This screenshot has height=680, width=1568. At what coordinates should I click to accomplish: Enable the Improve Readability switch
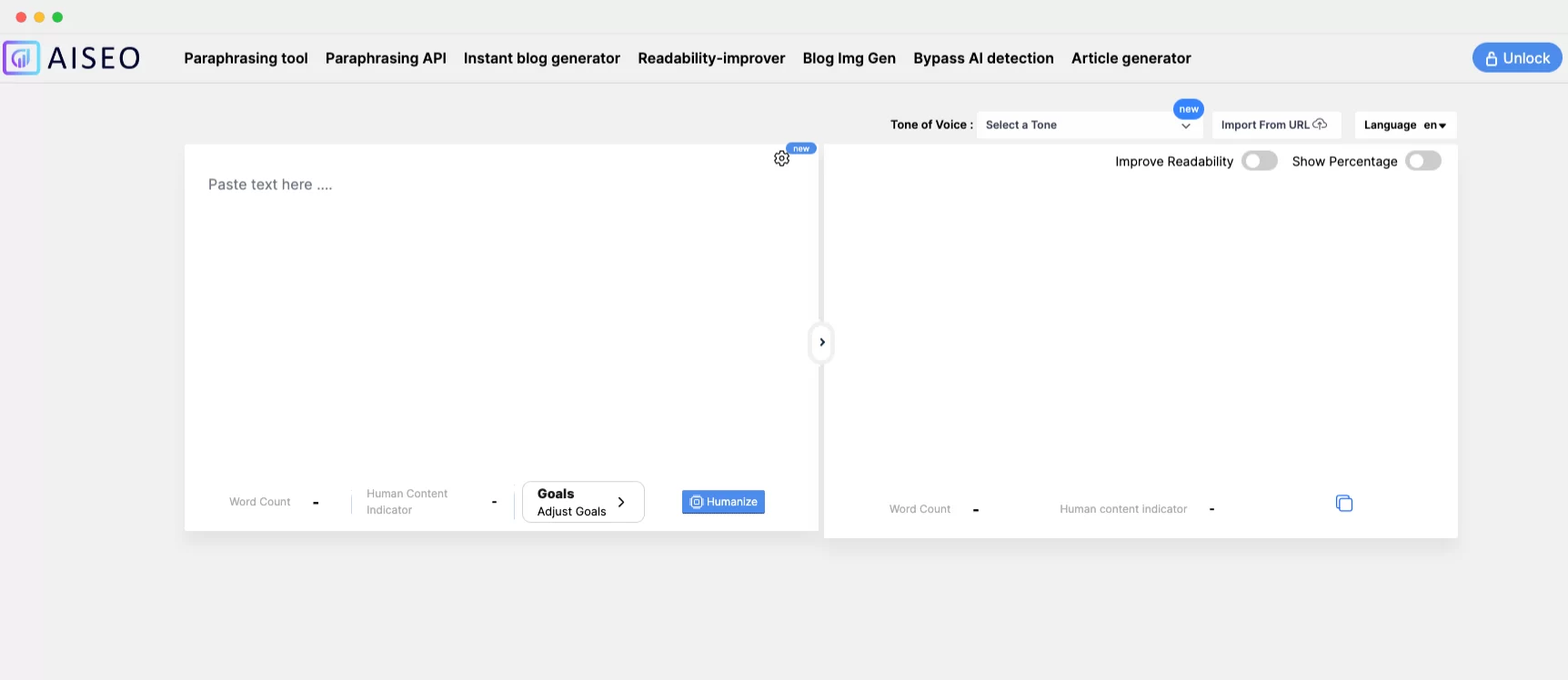pyautogui.click(x=1260, y=161)
